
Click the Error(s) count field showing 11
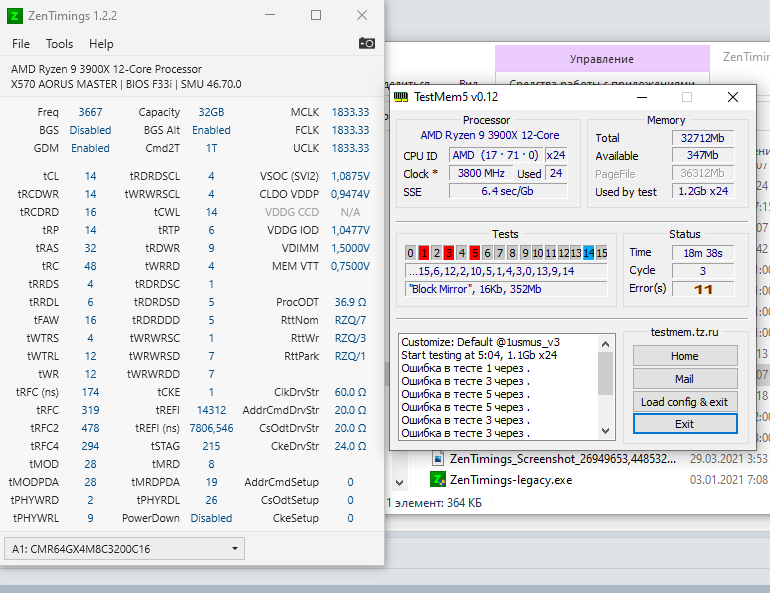point(703,289)
